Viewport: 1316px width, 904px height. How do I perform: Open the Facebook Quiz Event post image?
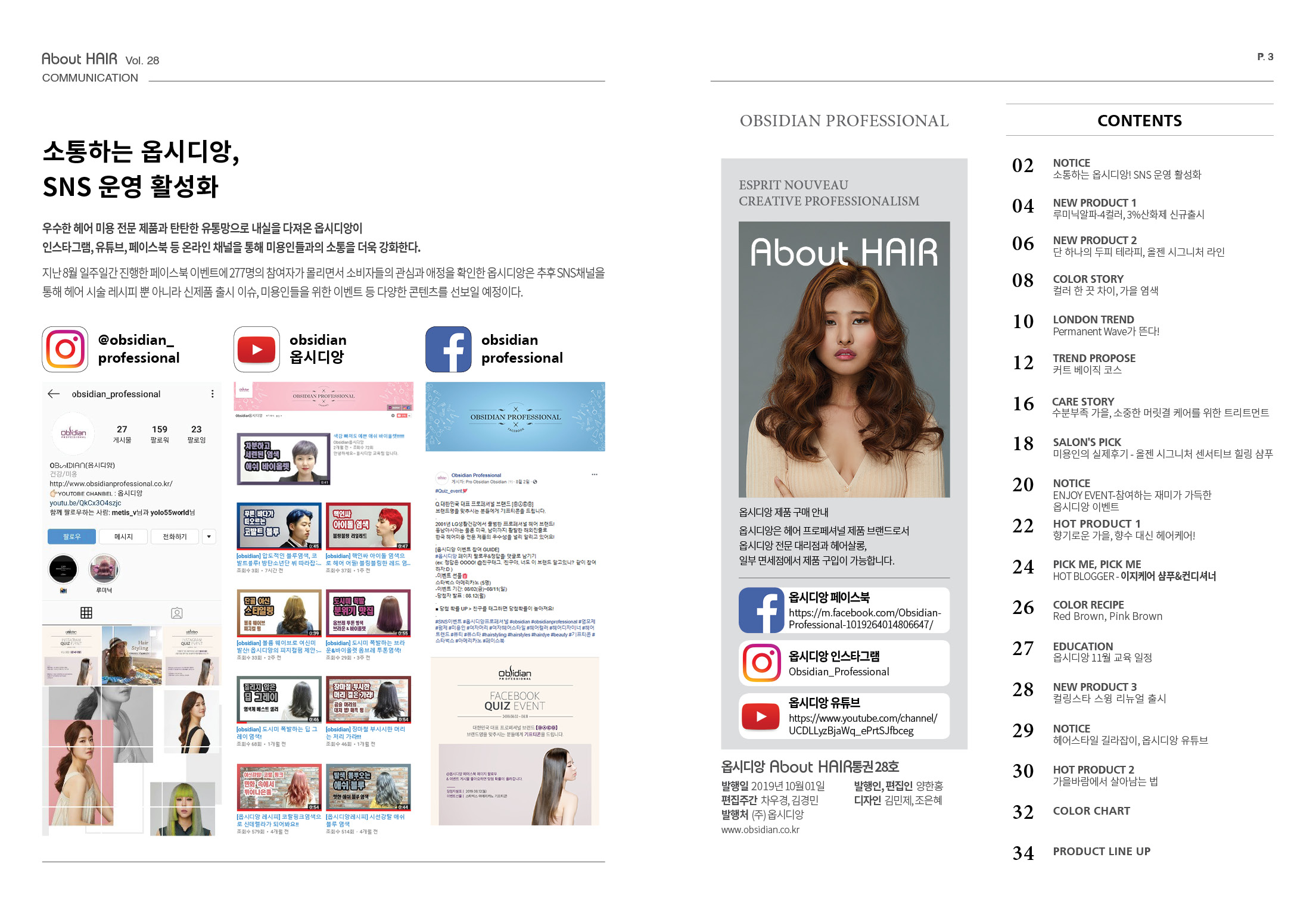515,741
